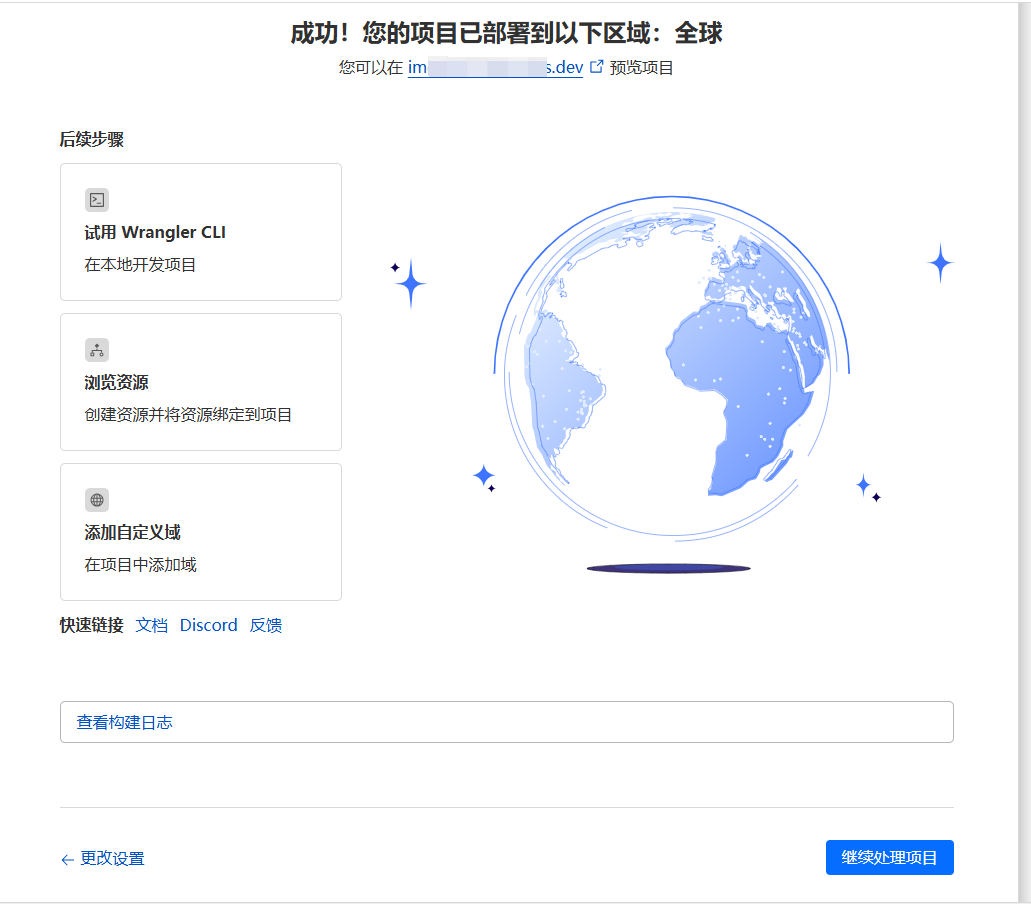
Task: Click the 在本地开发项目 description text
Action: point(140,265)
